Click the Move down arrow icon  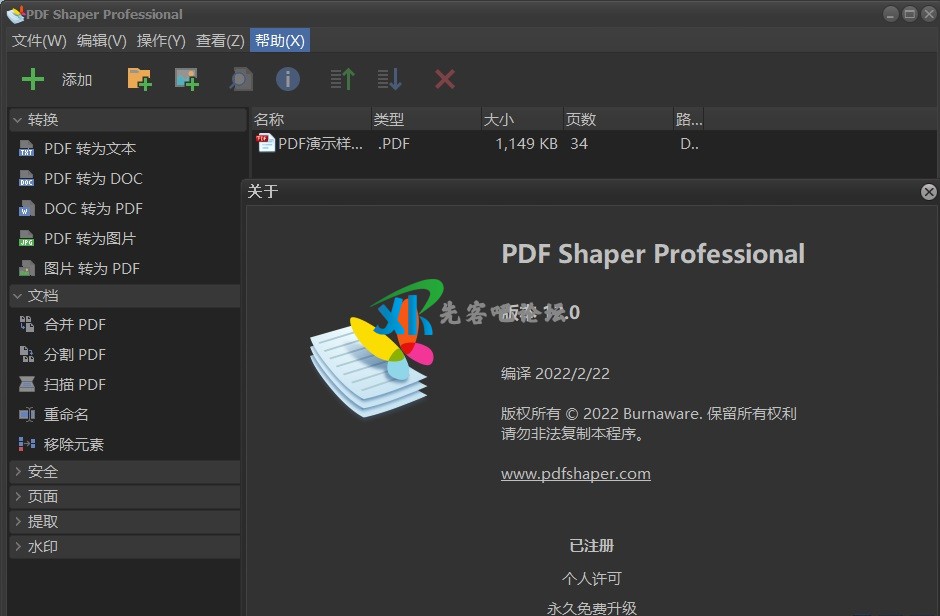pyautogui.click(x=389, y=79)
